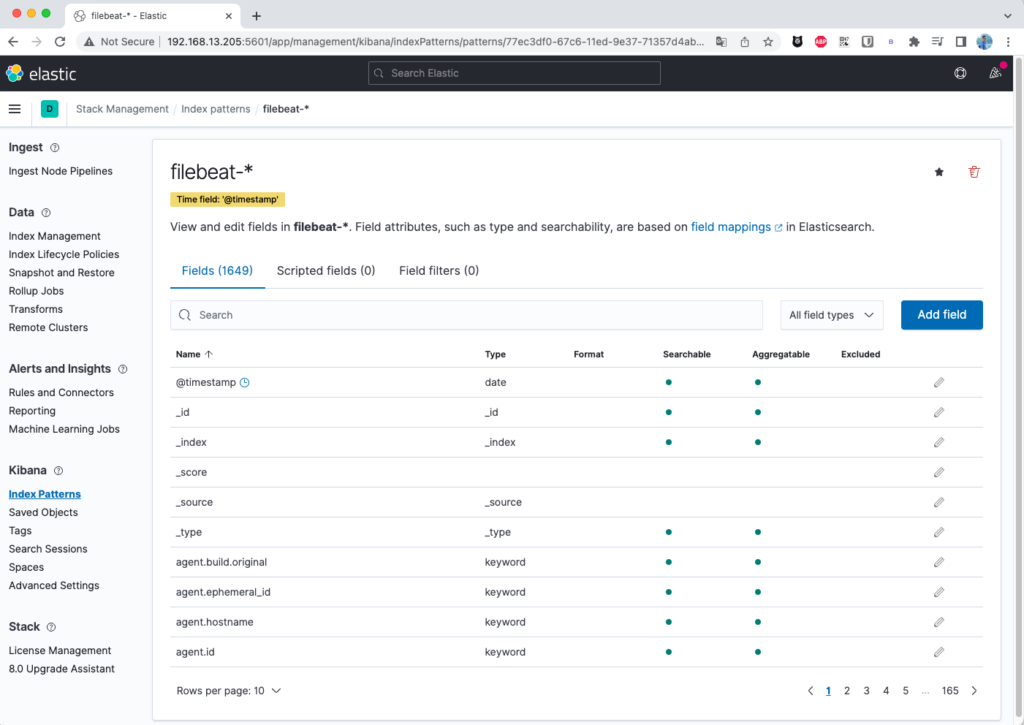Reload the browser page
Image resolution: width=1024 pixels, height=725 pixels.
60,42
